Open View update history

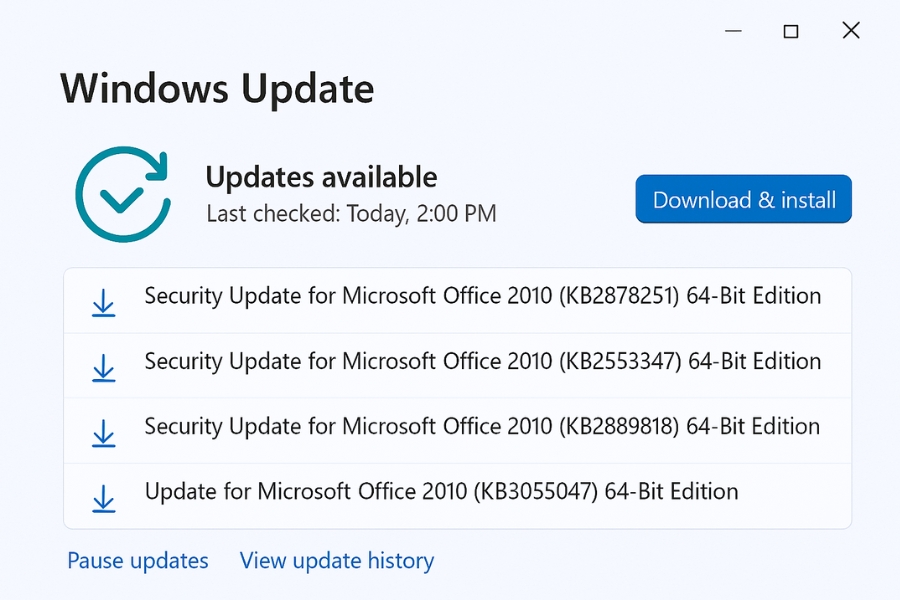click(x=336, y=560)
